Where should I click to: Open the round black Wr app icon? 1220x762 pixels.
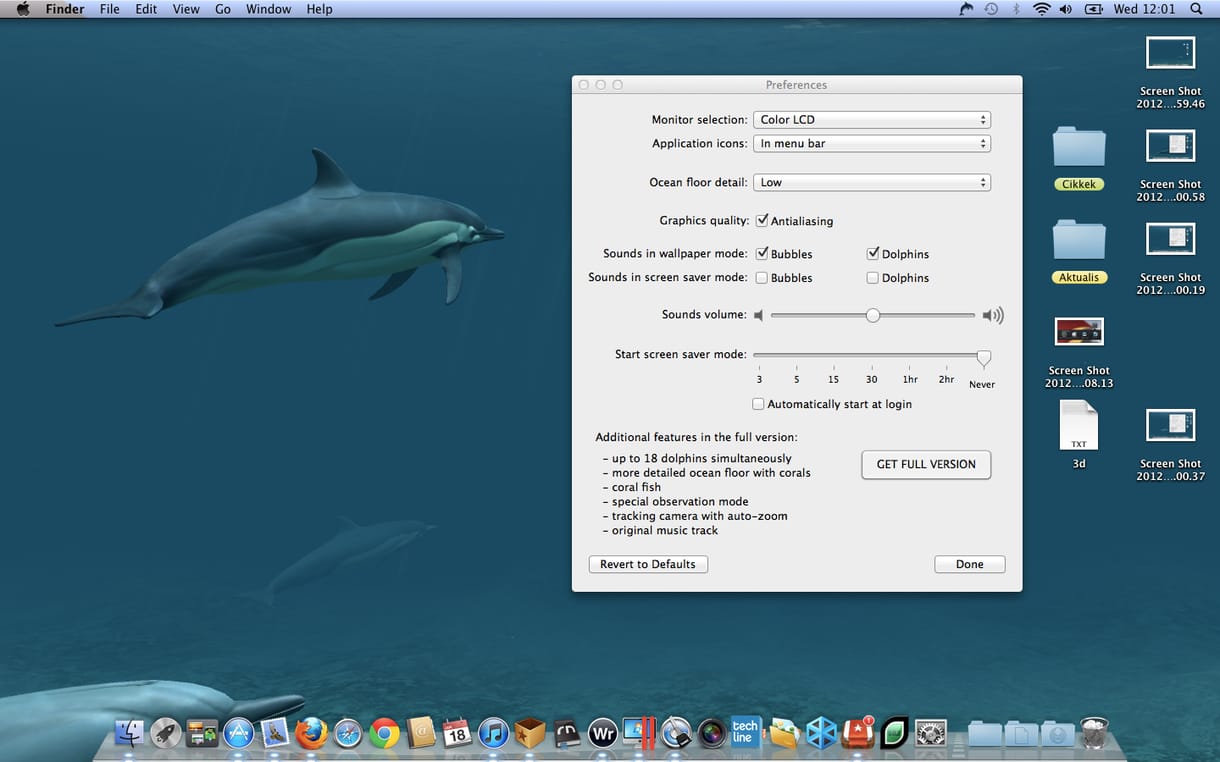(603, 734)
